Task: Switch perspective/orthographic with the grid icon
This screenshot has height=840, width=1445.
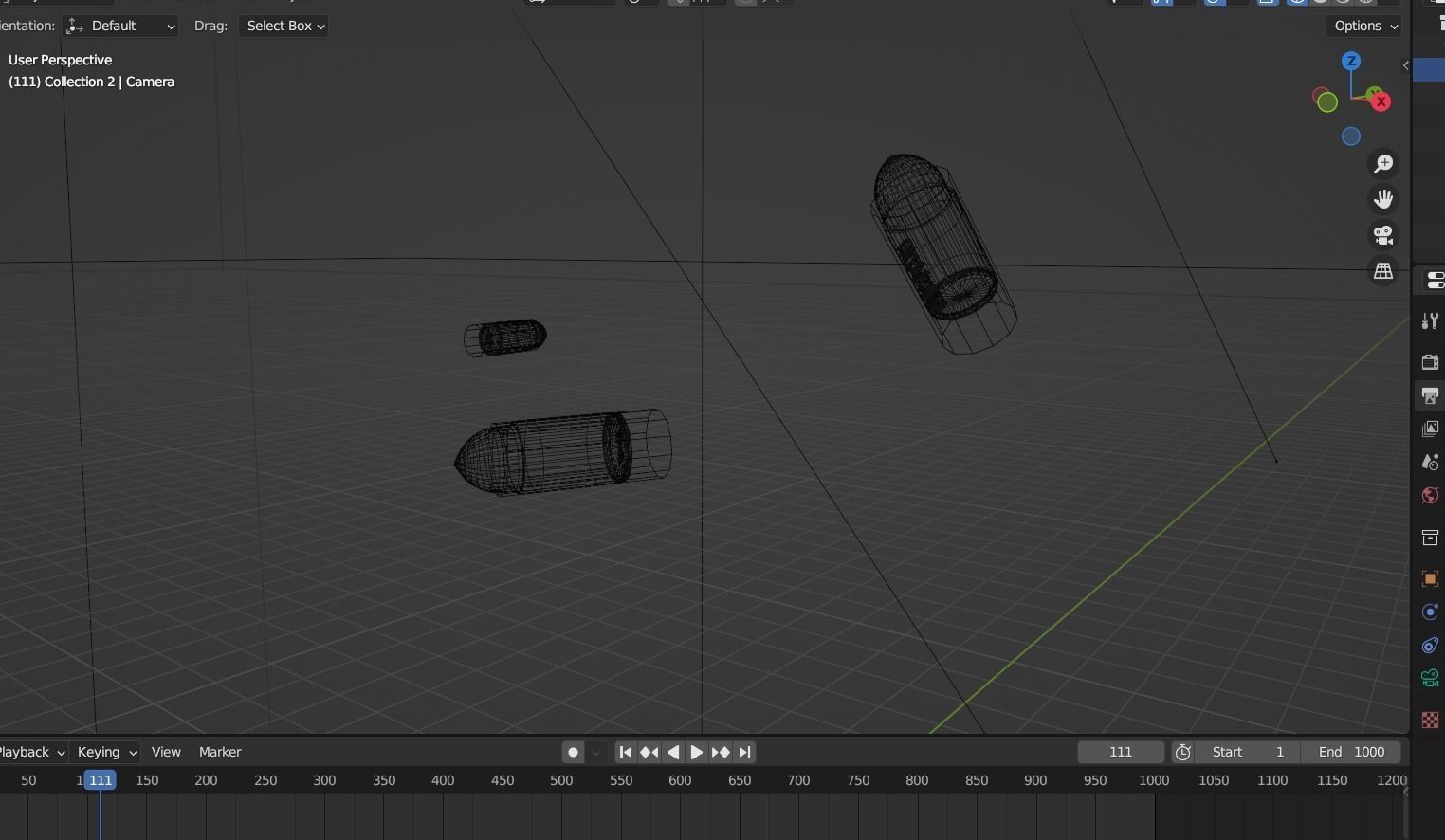Action: coord(1383,271)
